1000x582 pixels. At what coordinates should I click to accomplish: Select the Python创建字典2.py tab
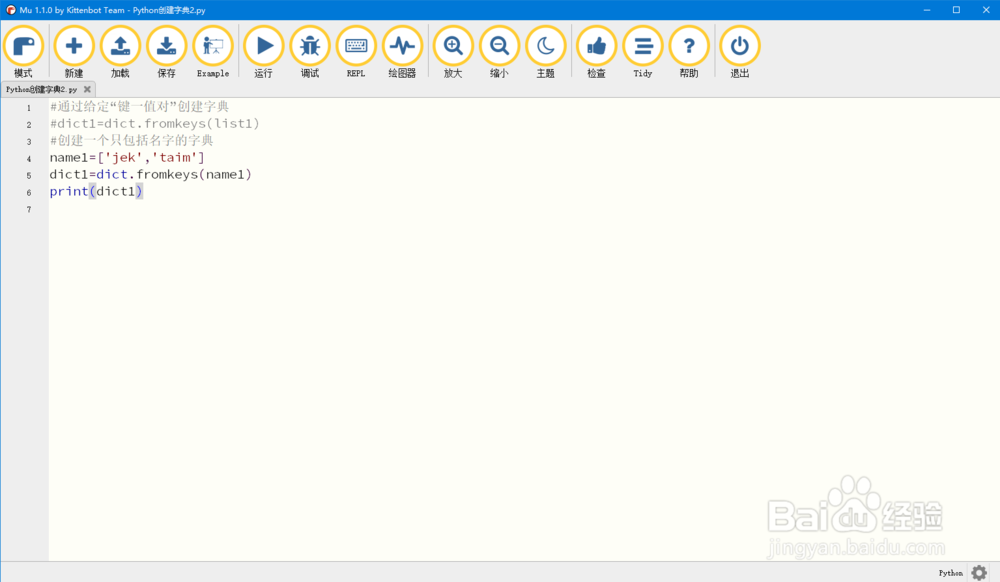(40, 88)
